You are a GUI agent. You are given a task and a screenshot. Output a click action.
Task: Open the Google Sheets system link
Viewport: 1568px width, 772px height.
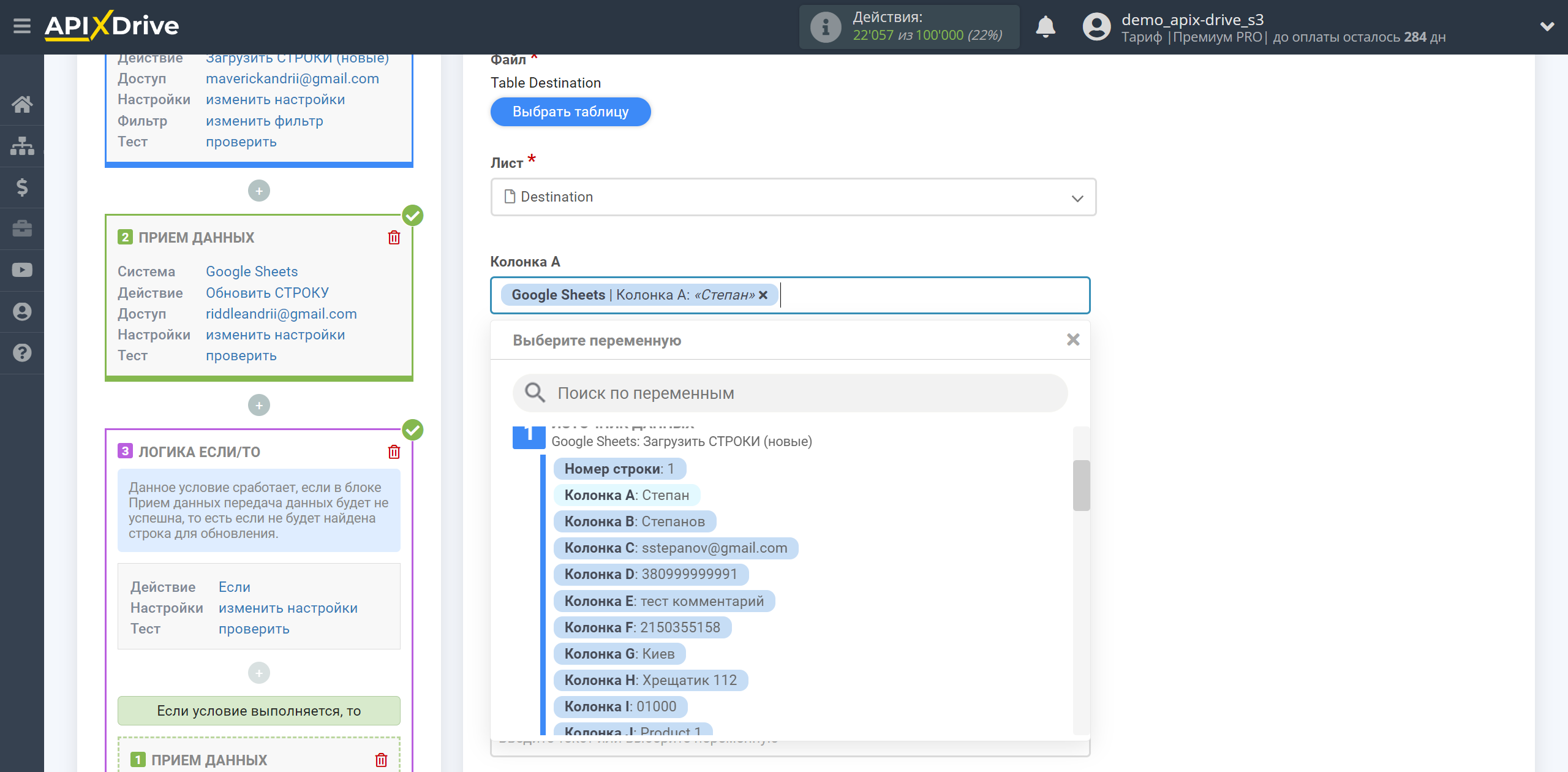pyautogui.click(x=252, y=272)
